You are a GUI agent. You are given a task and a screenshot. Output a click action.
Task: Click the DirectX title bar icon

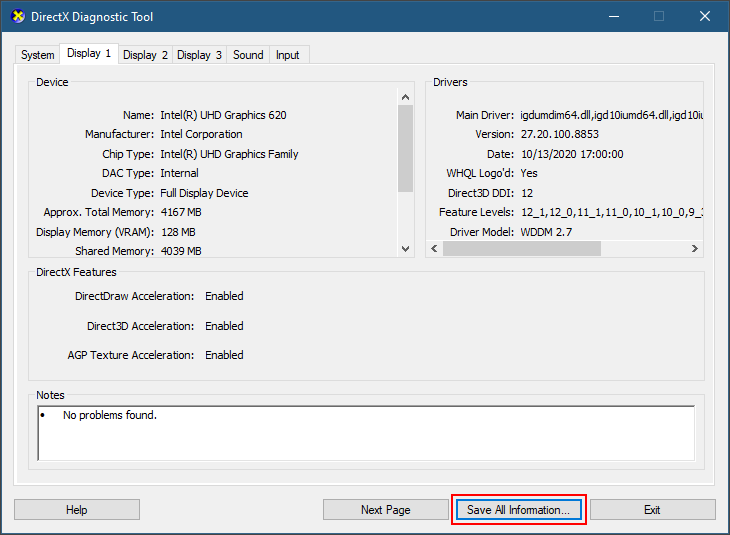(18, 17)
